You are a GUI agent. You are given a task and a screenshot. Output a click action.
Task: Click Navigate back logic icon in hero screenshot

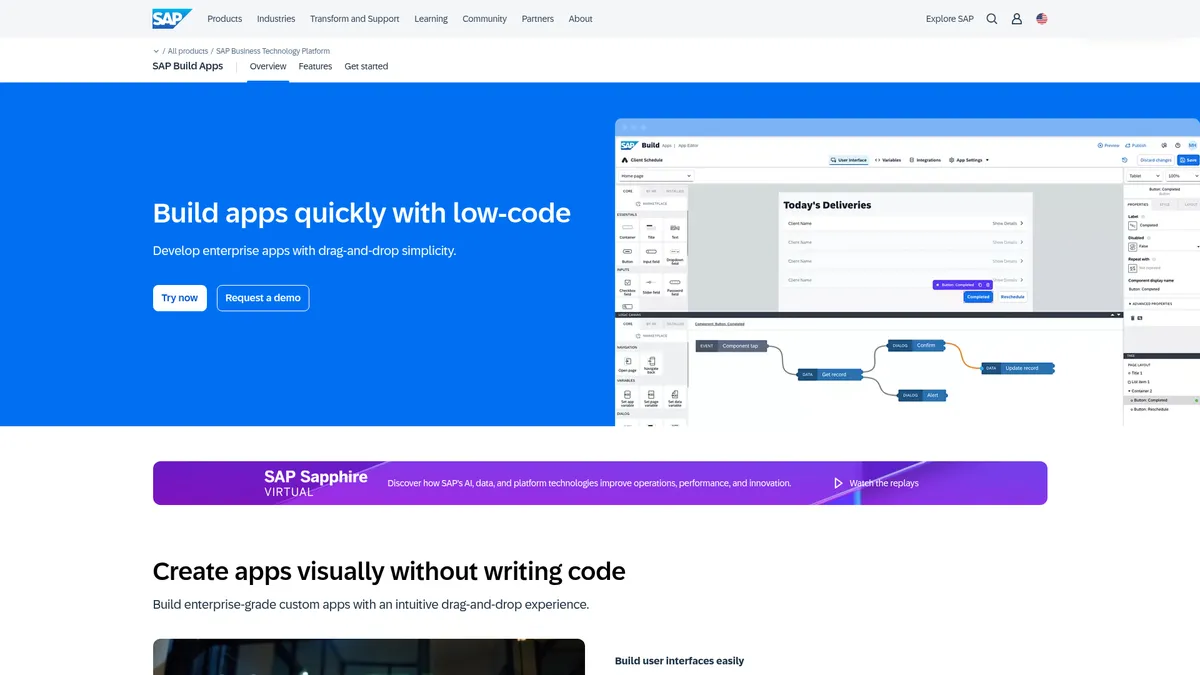(651, 361)
